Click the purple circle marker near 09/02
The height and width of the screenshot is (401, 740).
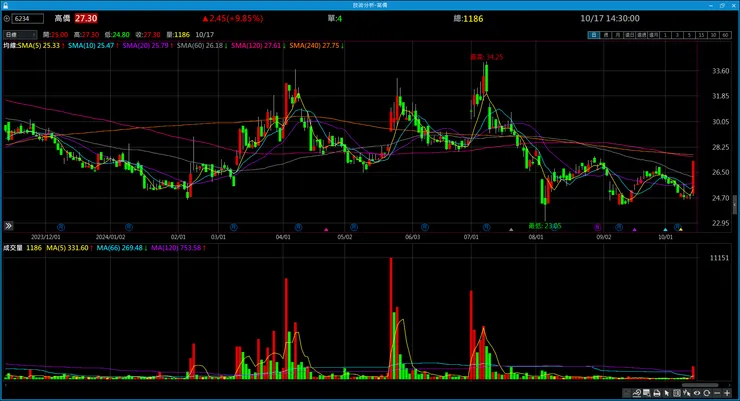click(x=597, y=227)
